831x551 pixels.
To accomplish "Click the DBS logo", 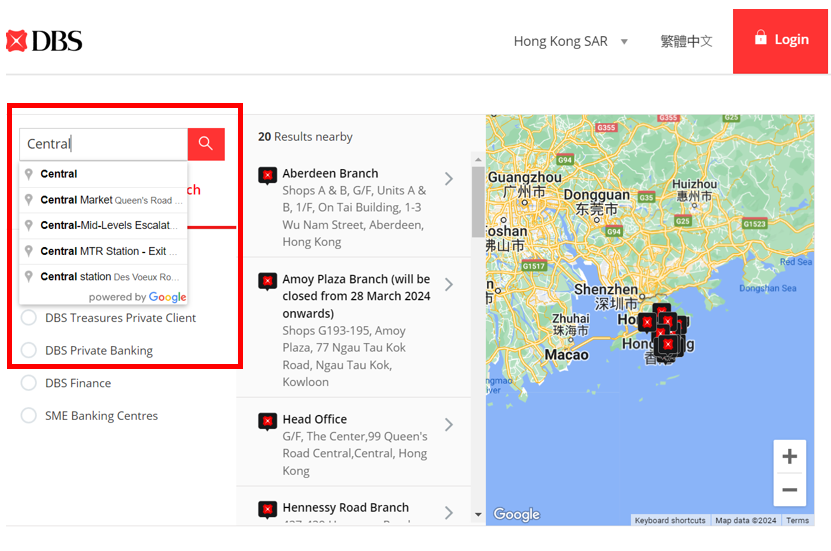I will click(x=44, y=41).
